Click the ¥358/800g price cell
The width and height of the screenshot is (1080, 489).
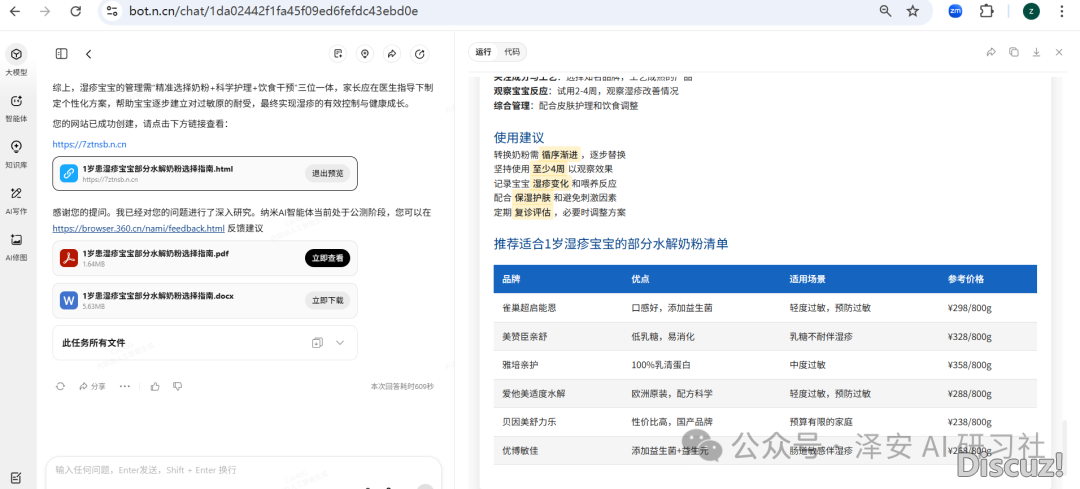tap(969, 365)
